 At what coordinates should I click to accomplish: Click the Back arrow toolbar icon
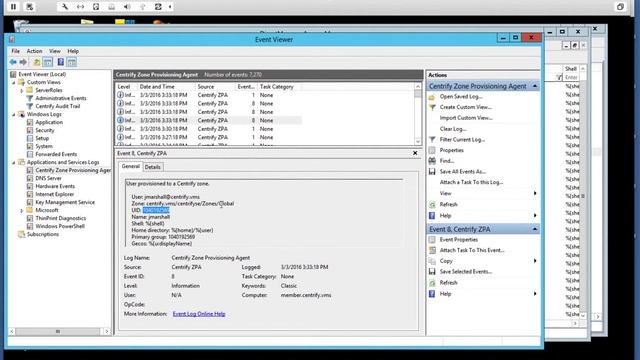(13, 62)
